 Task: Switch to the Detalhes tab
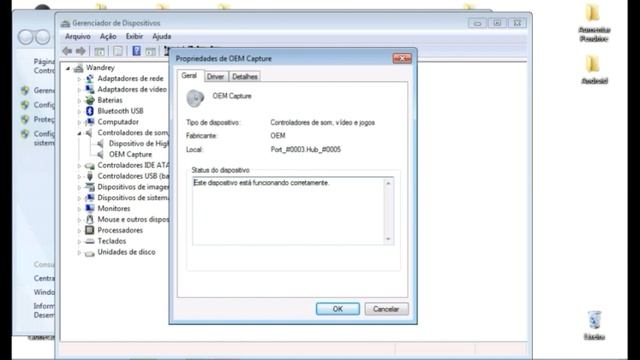[x=244, y=77]
